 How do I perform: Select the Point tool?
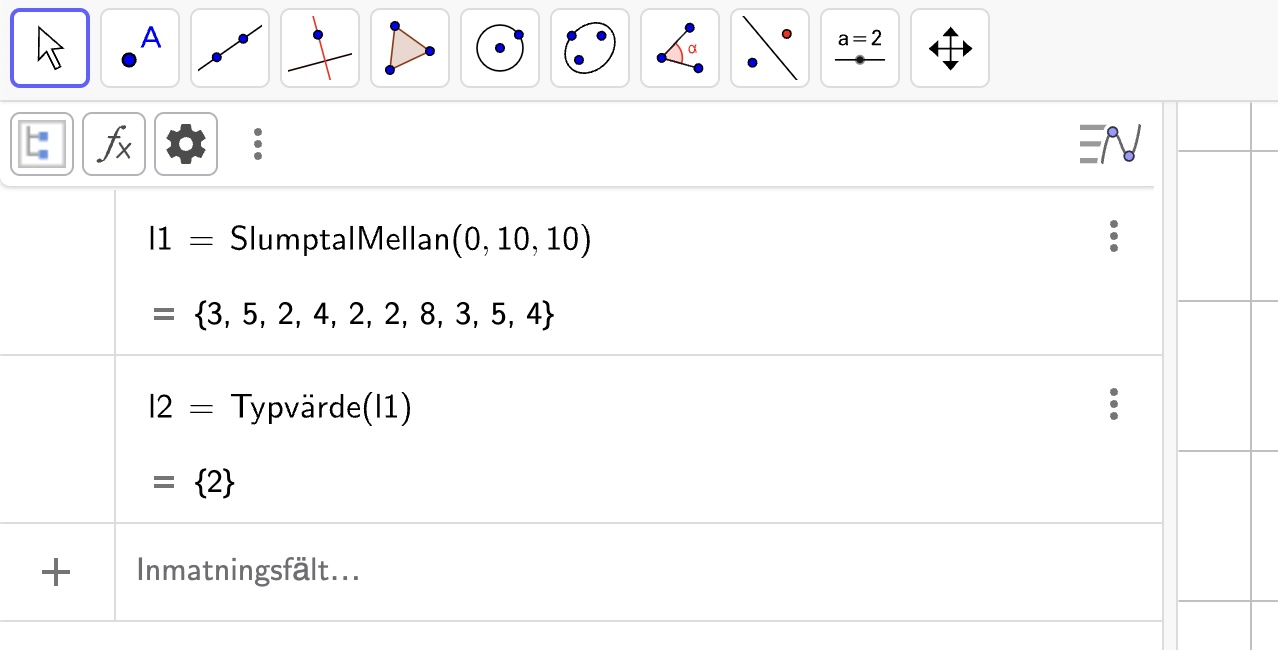tap(140, 48)
